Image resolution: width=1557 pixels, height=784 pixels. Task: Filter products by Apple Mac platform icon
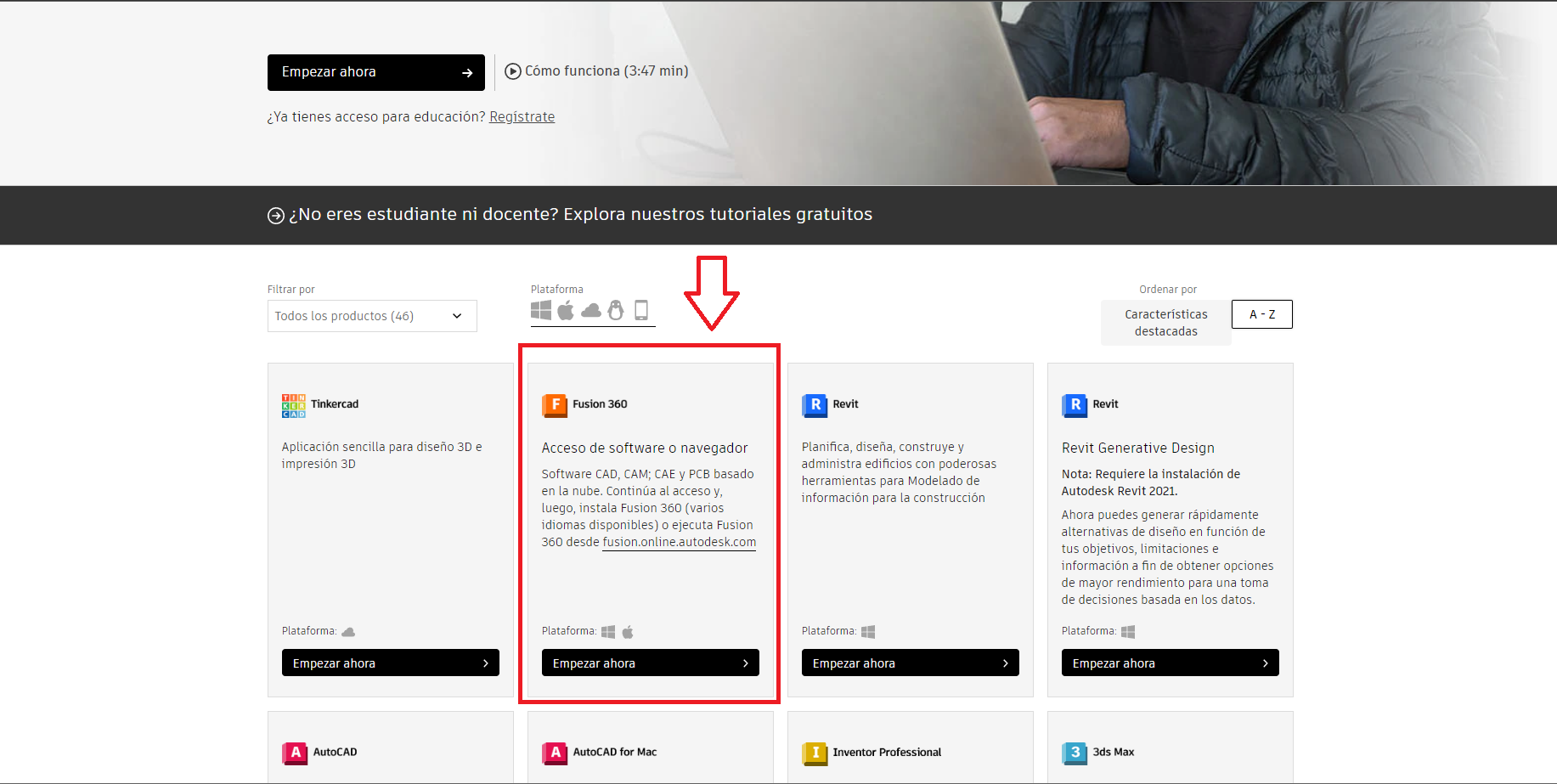coord(566,310)
